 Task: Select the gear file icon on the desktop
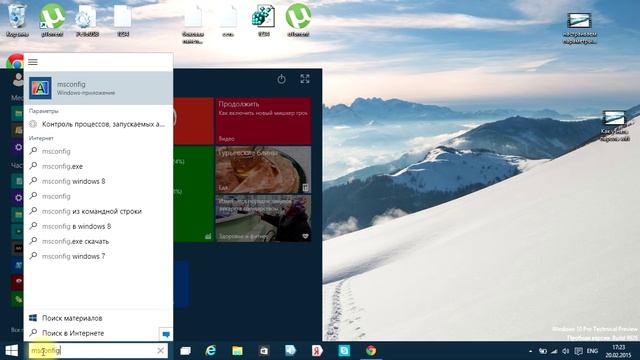[87, 20]
